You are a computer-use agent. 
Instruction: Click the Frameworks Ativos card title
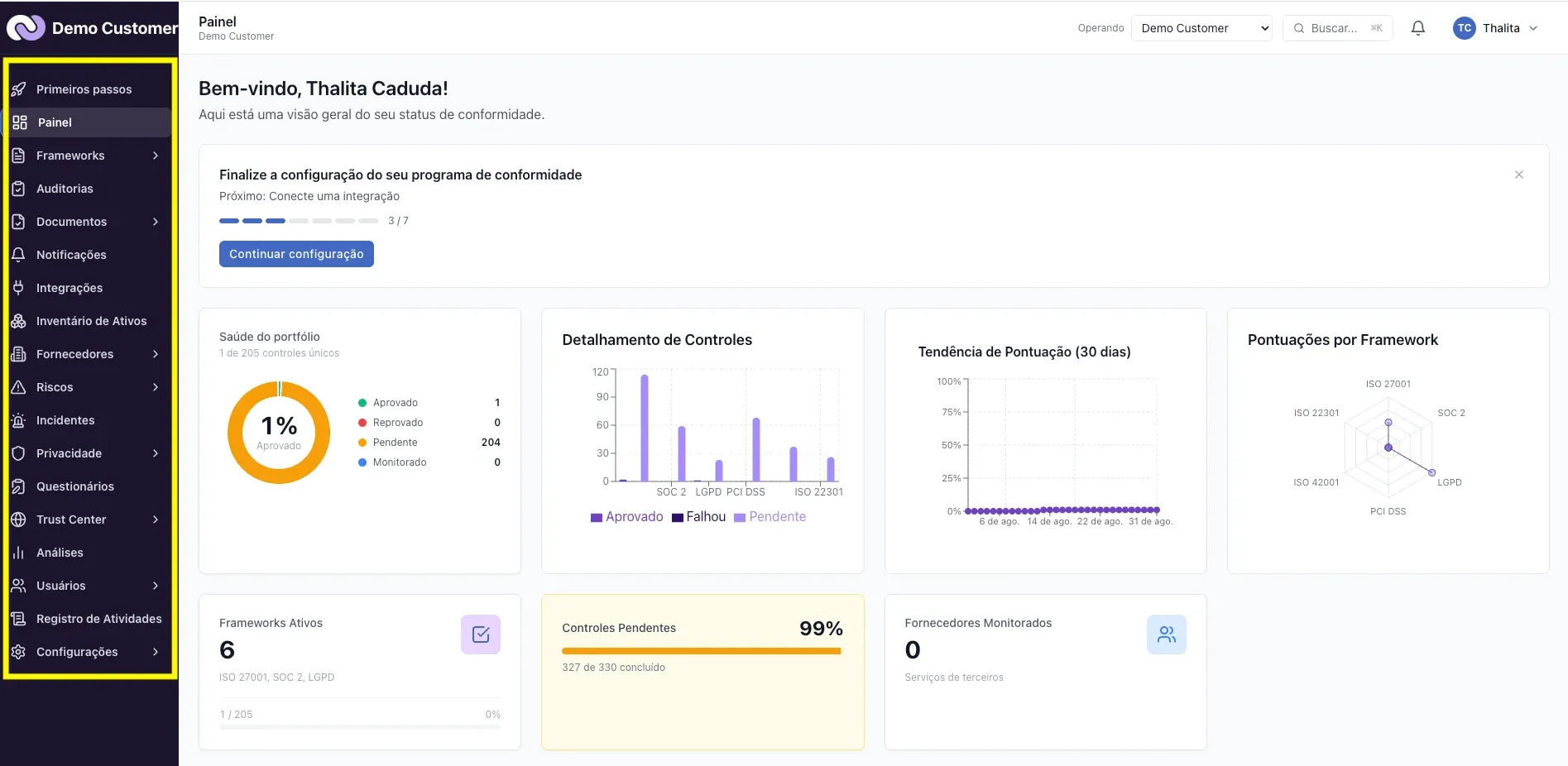point(271,623)
